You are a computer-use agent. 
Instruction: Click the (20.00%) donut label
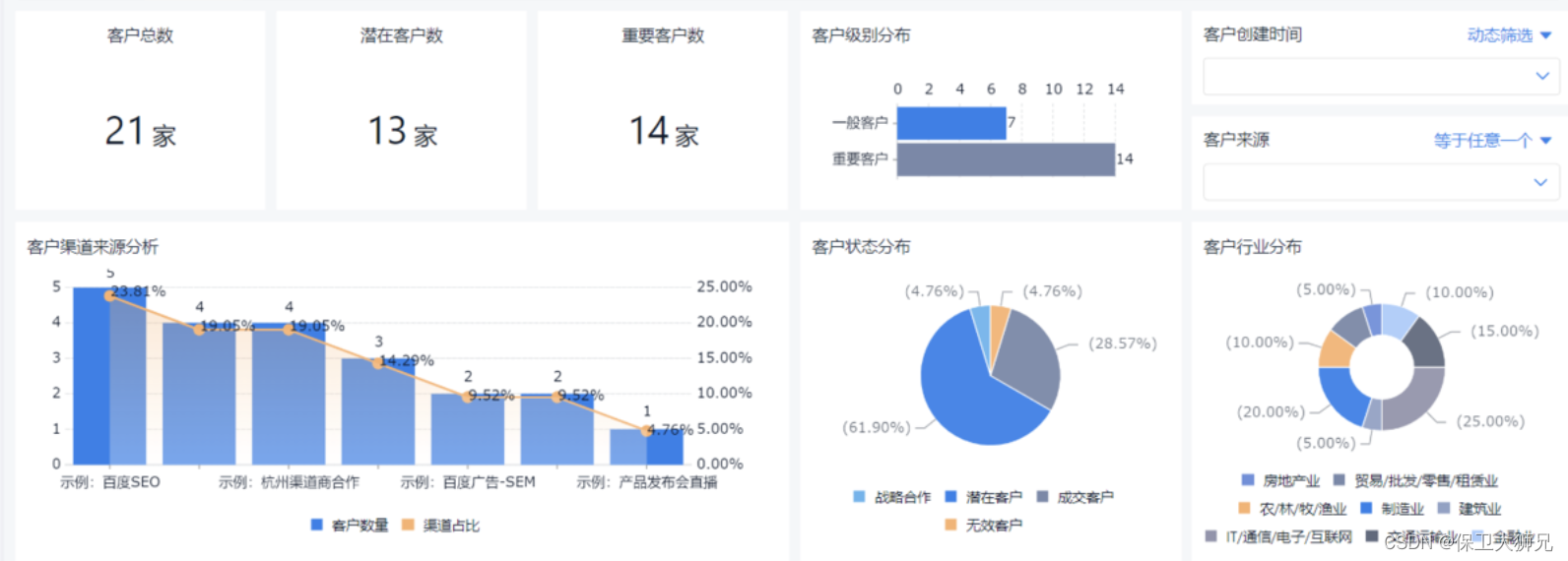click(1271, 412)
